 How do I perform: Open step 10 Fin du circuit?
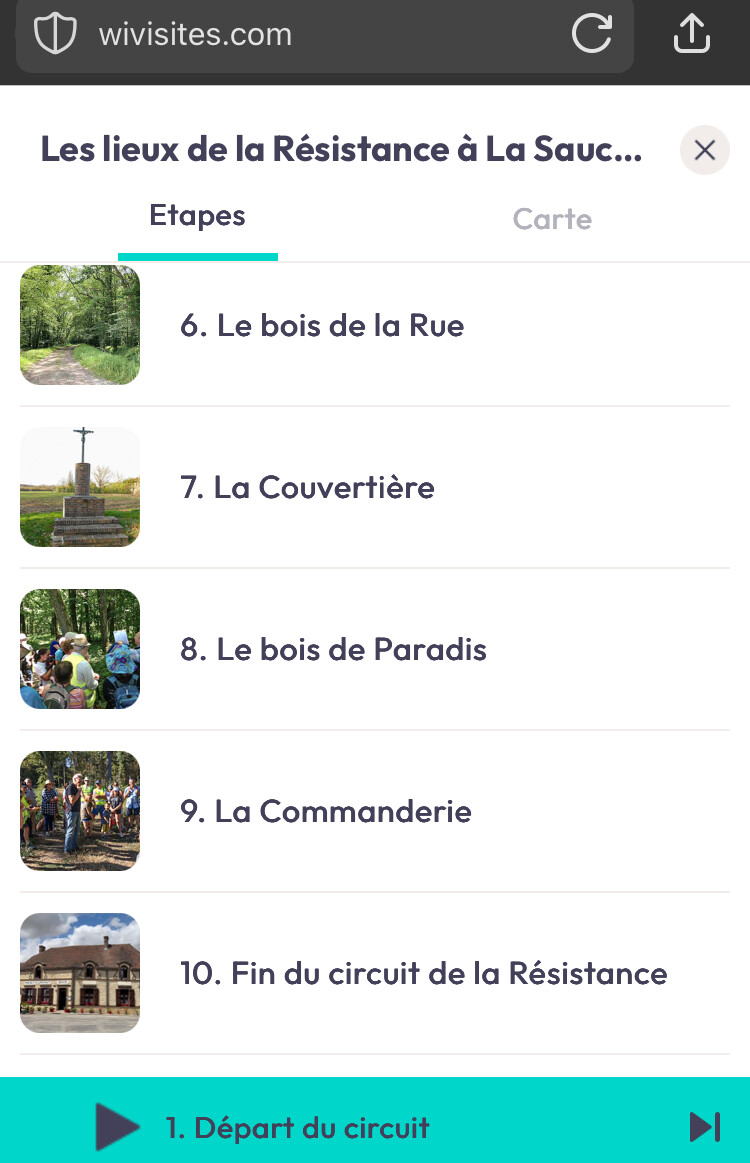423,973
